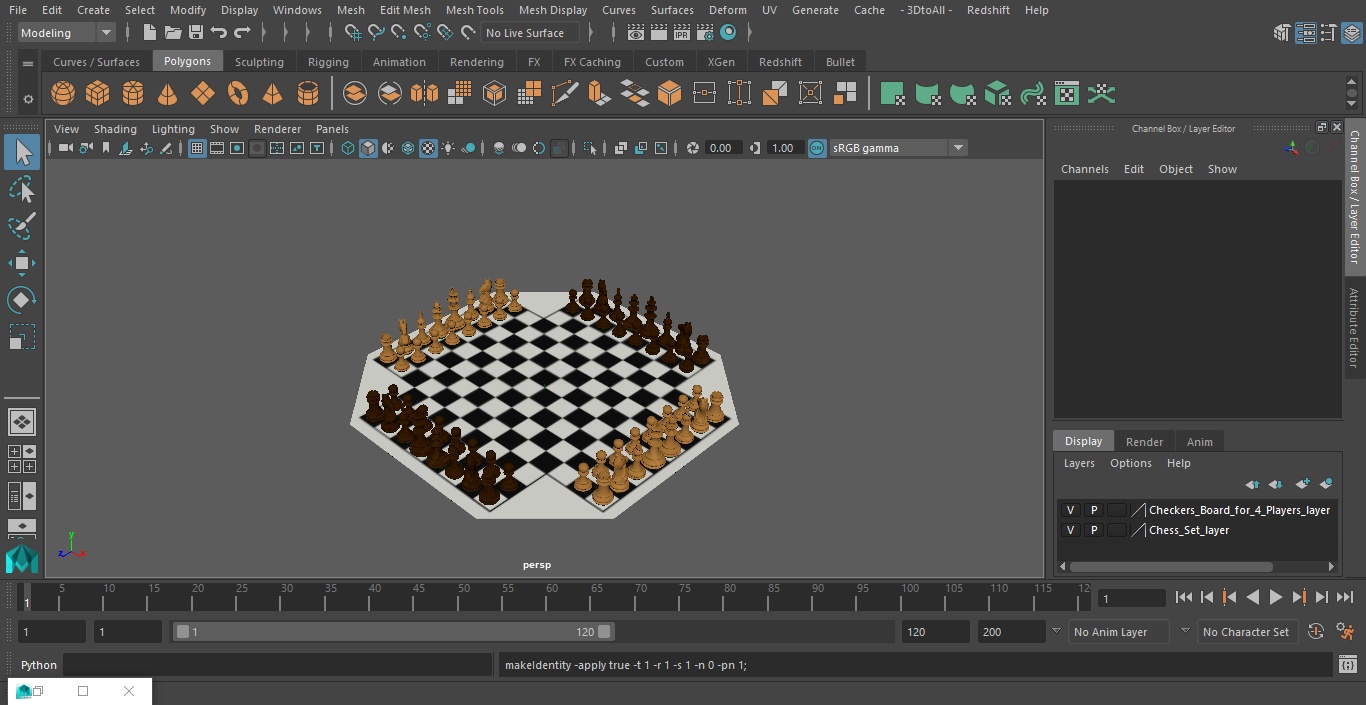Click the Save Scene icon
The height and width of the screenshot is (705, 1366).
[x=196, y=33]
